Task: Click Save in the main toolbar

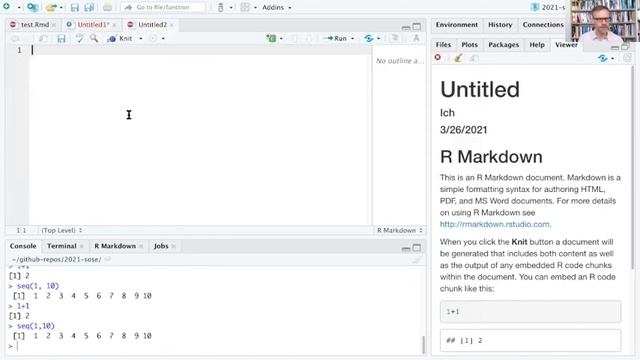Action: 75,7
